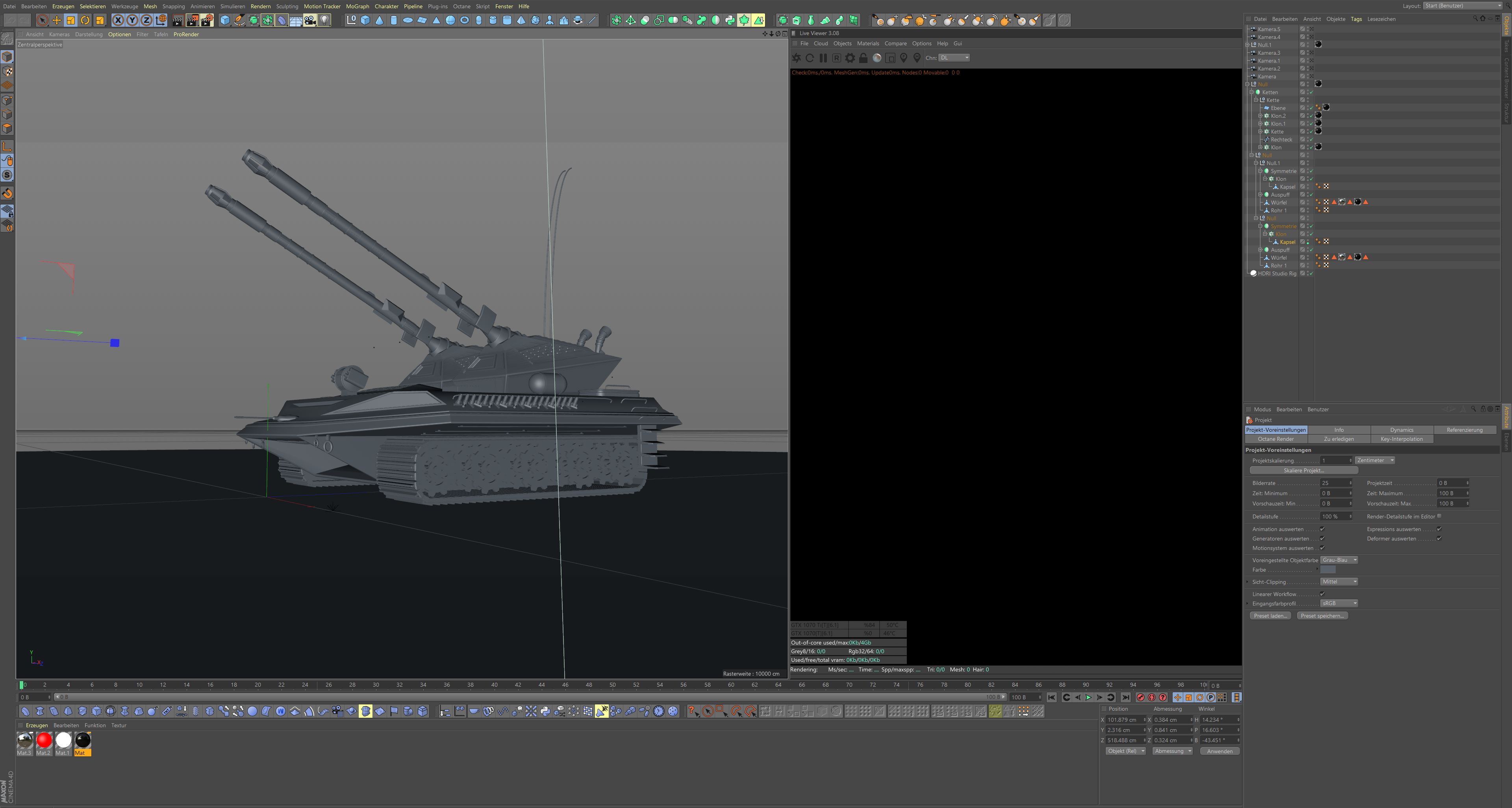
Task: Toggle Deformer auswerten checkbox
Action: tap(1439, 539)
